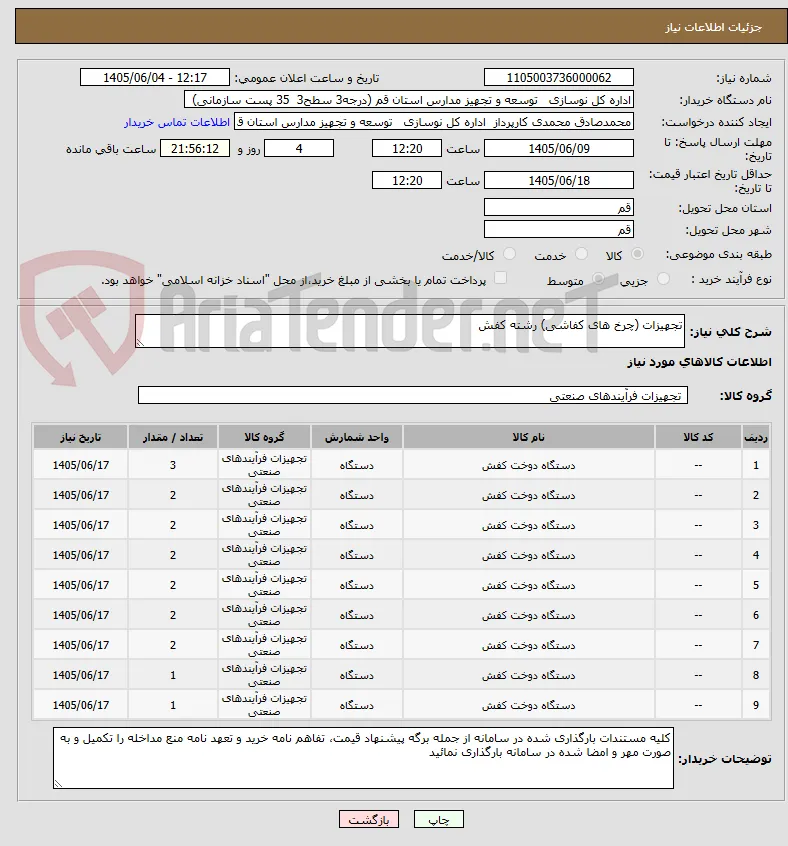Click the بازگشت back button
788x846 pixels.
pos(369,820)
